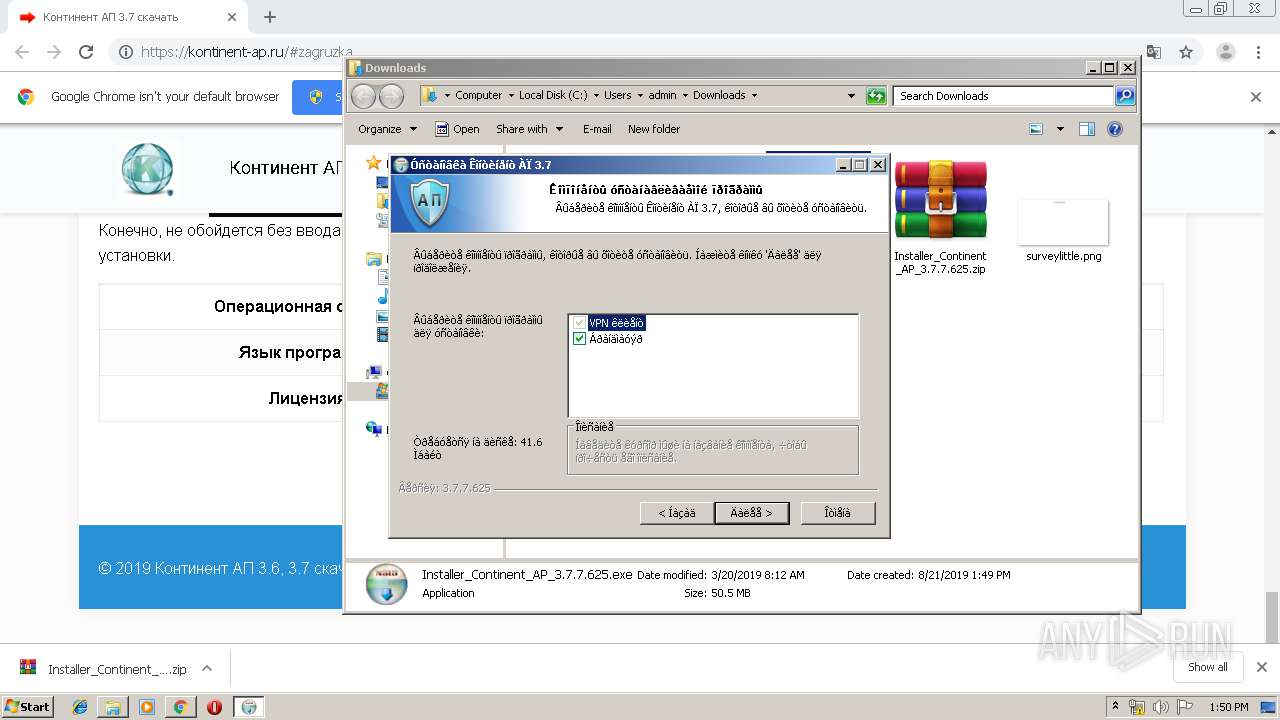Screen dimensions: 1280x720
Task: Open Opera from the taskbar
Action: pyautogui.click(x=214, y=706)
